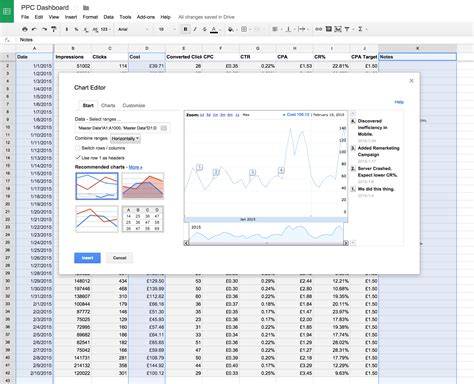Toggle italic formatting in toolbar
This screenshot has height=384, width=474.
pyautogui.click(x=195, y=29)
